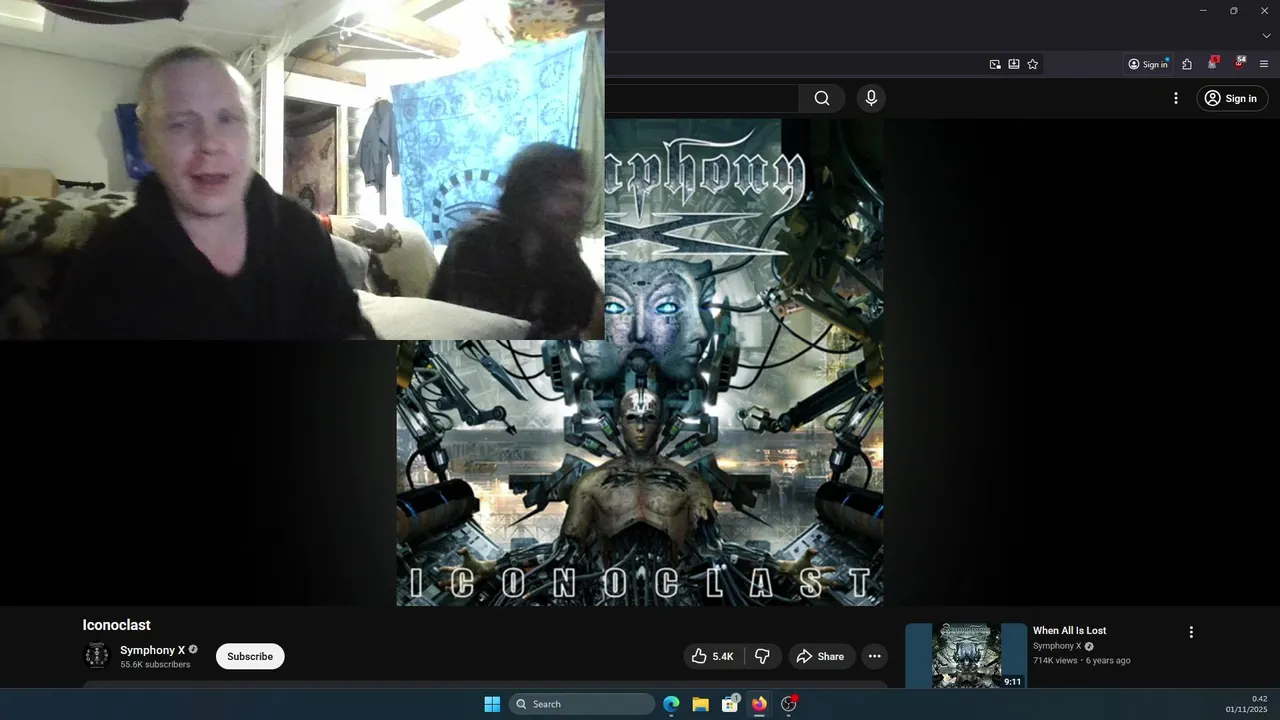Click 'When All Is Lost' title link

[x=1069, y=630]
